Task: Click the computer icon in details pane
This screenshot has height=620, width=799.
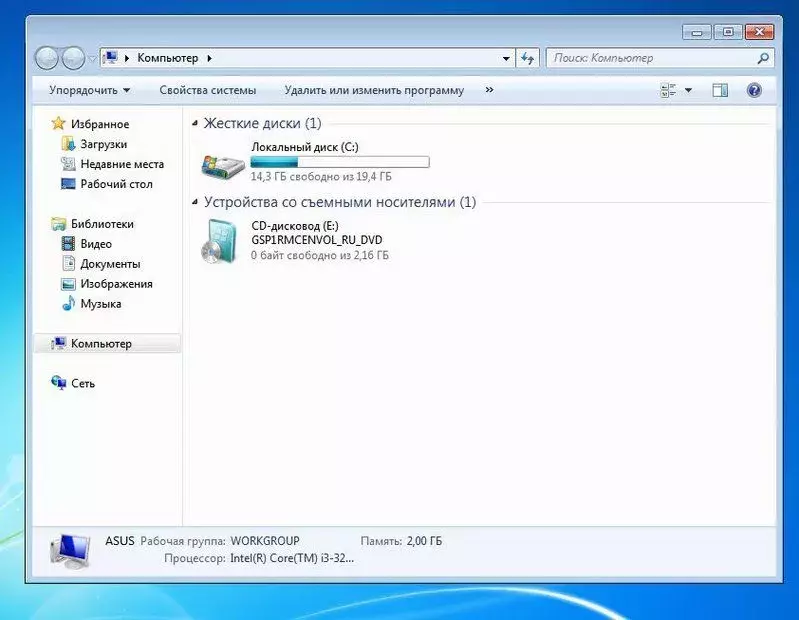Action: 70,552
